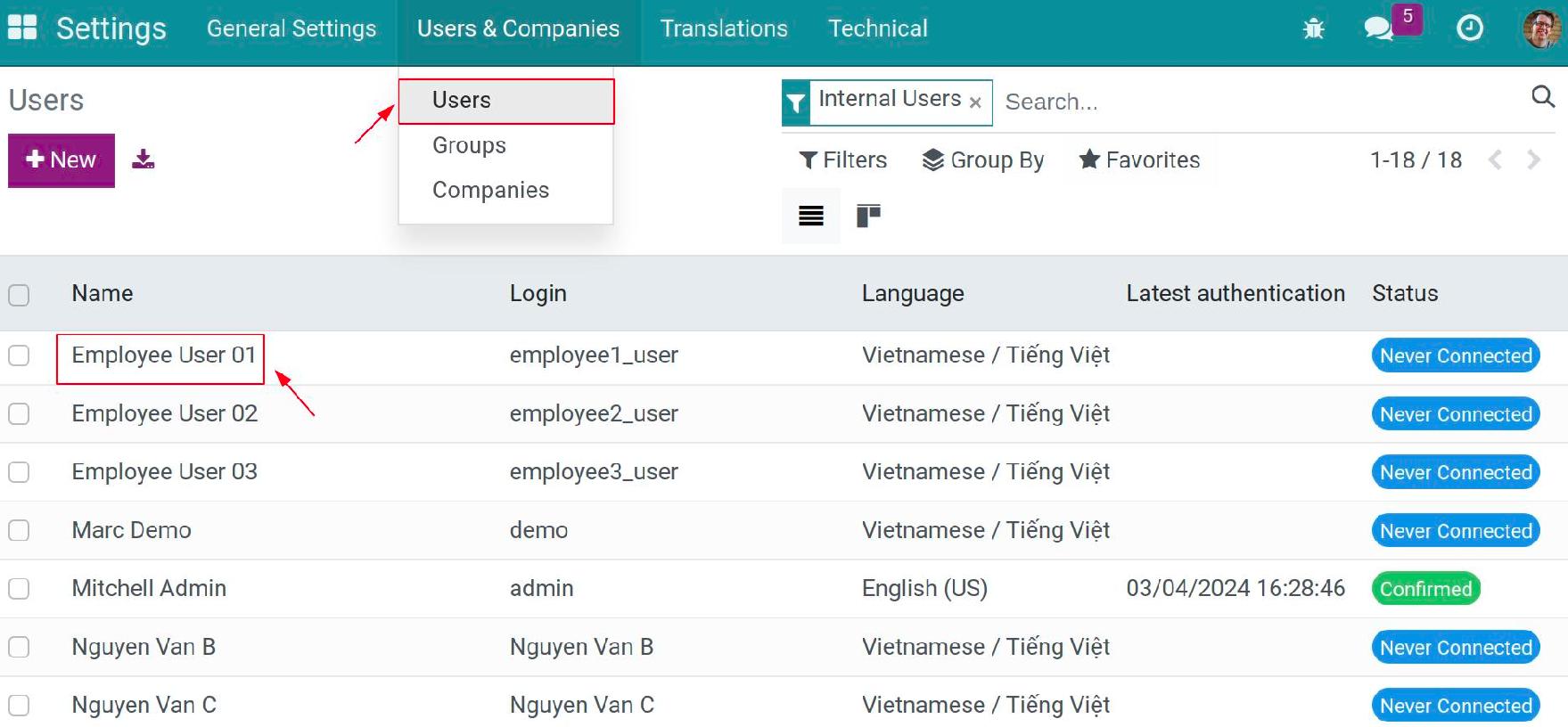Click the New button
This screenshot has height=727, width=1568.
[62, 160]
